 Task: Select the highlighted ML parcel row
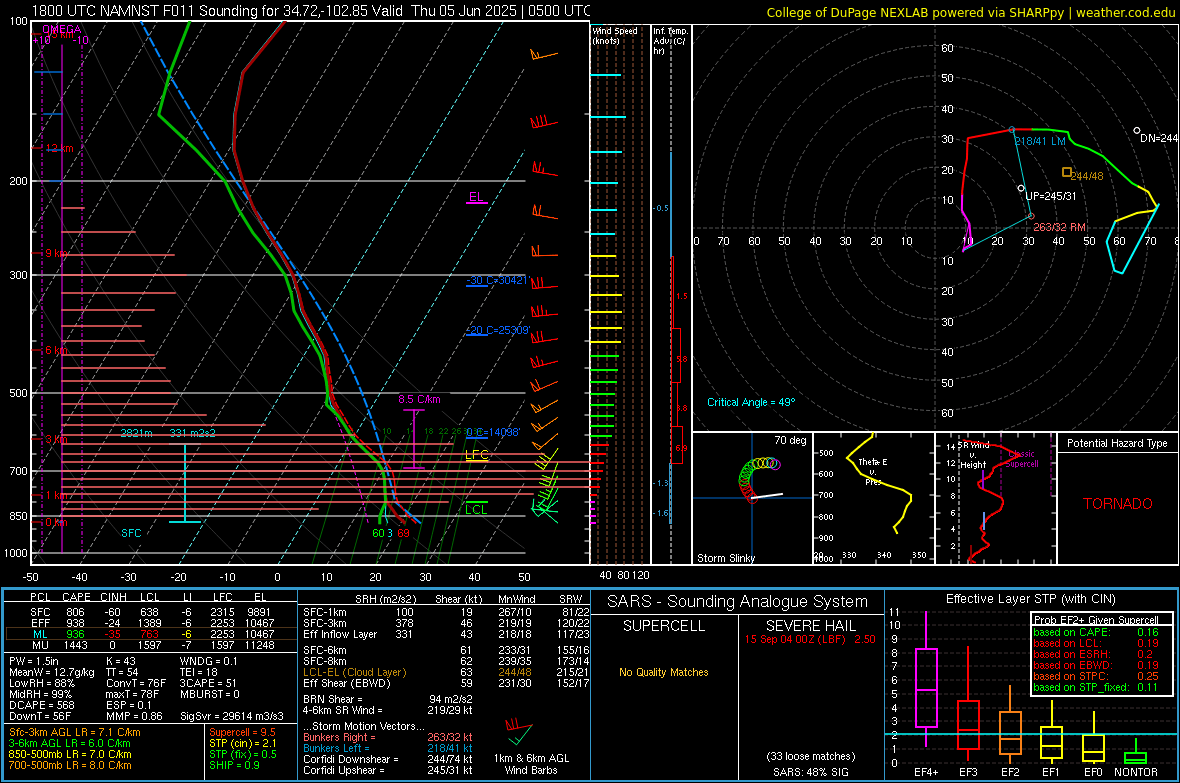click(x=151, y=634)
